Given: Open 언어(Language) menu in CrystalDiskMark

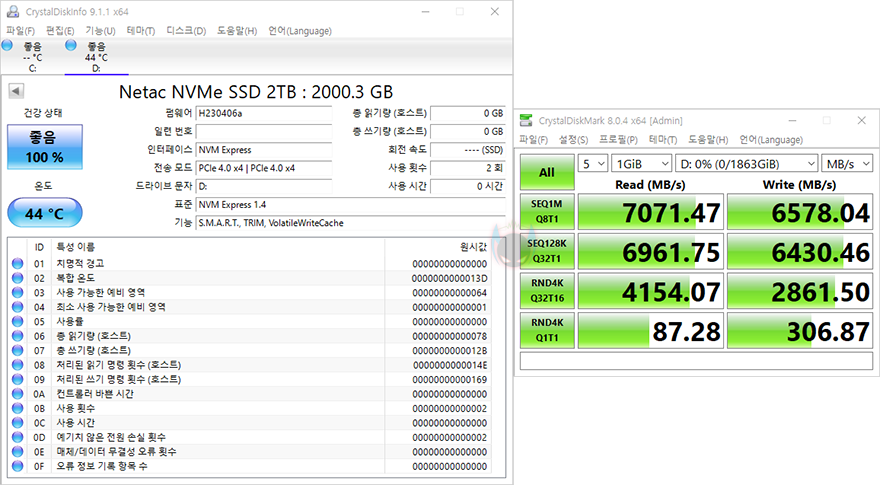Looking at the screenshot, I should (x=771, y=140).
